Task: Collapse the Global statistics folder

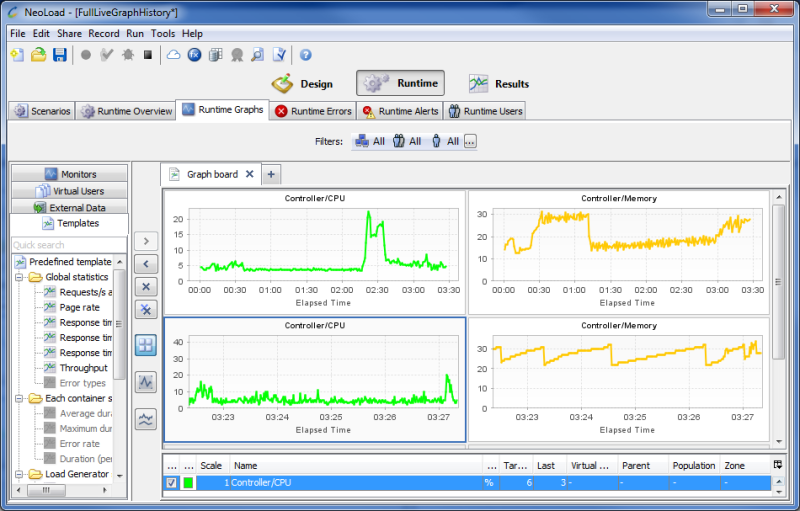Action: click(20, 277)
